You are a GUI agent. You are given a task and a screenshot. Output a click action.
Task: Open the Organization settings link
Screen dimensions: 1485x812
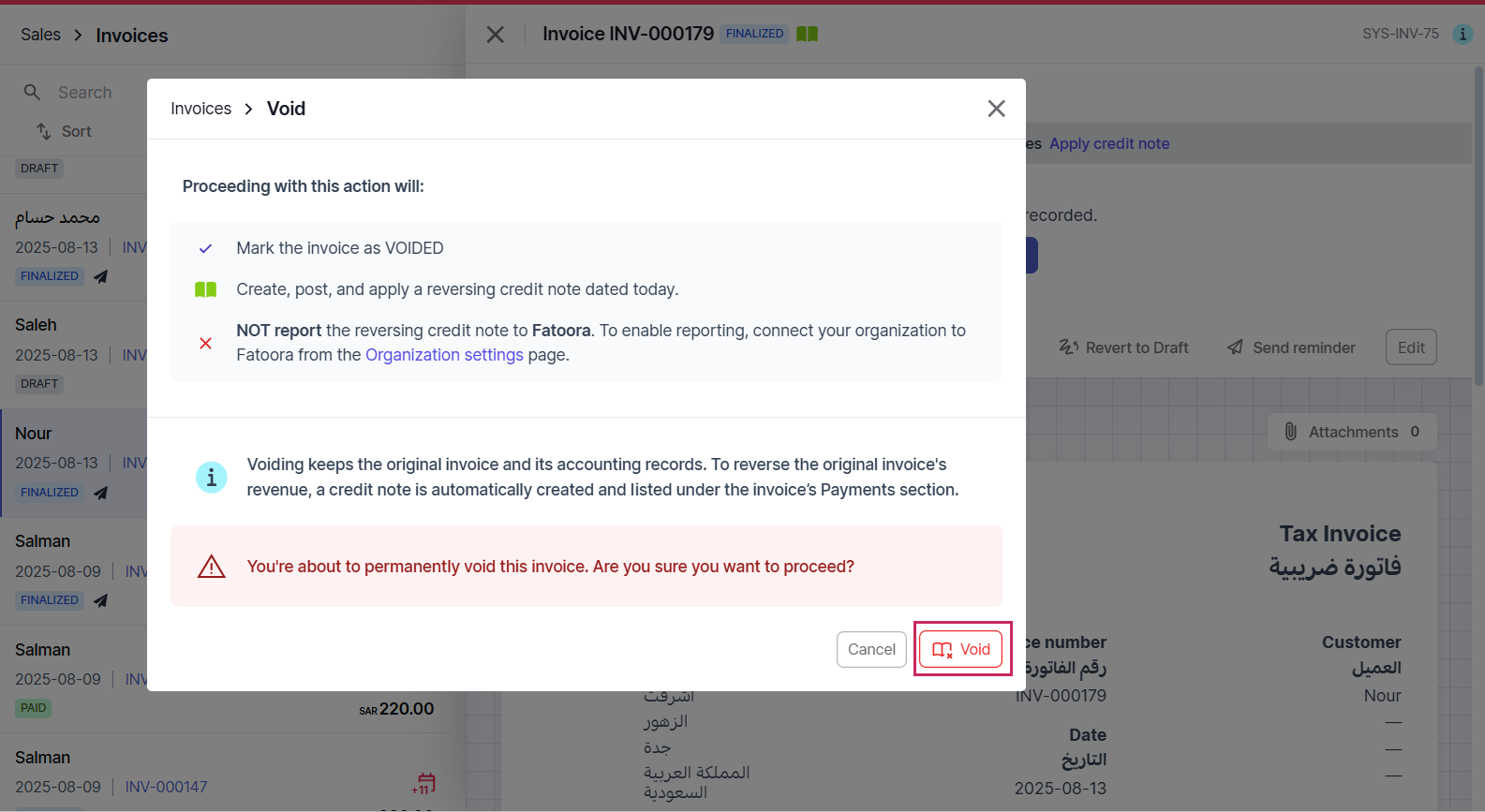click(x=444, y=355)
